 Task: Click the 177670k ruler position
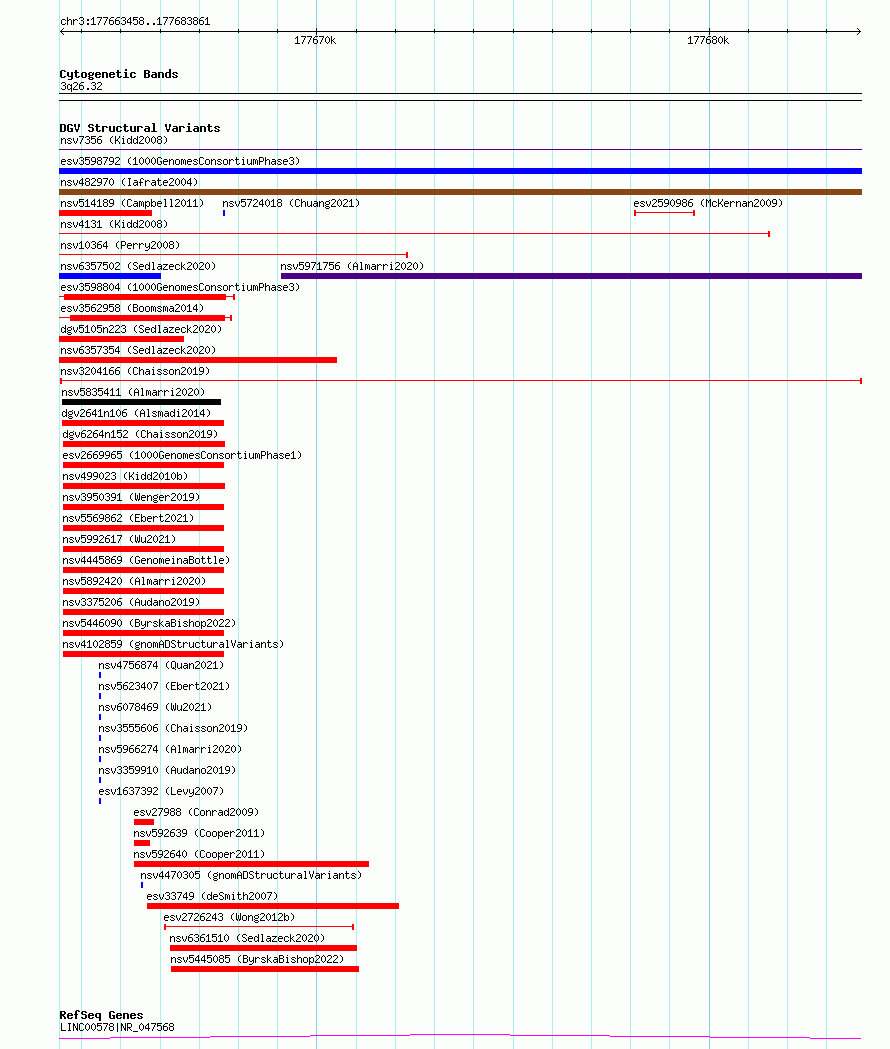(x=315, y=41)
